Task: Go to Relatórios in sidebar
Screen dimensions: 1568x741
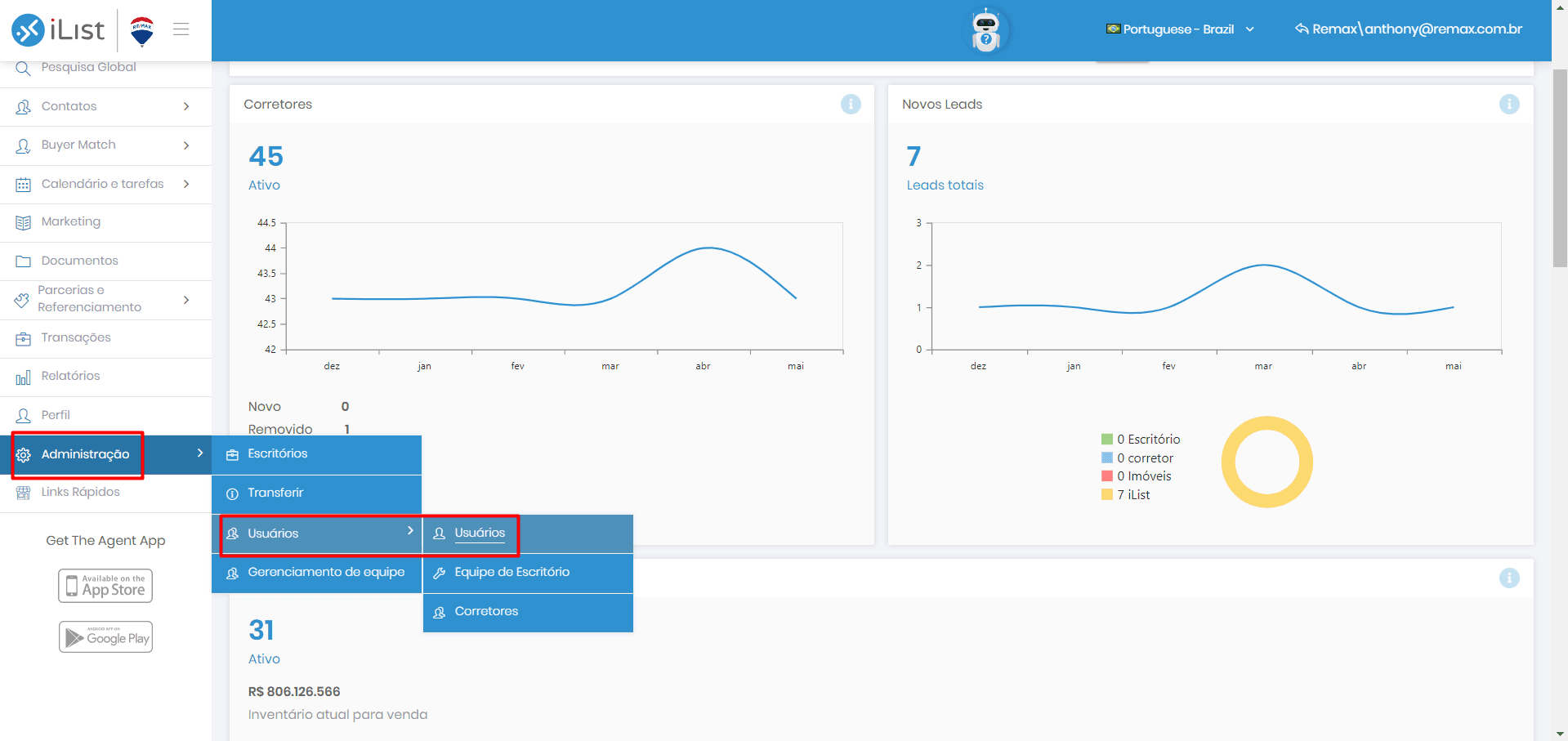Action: 105,377
